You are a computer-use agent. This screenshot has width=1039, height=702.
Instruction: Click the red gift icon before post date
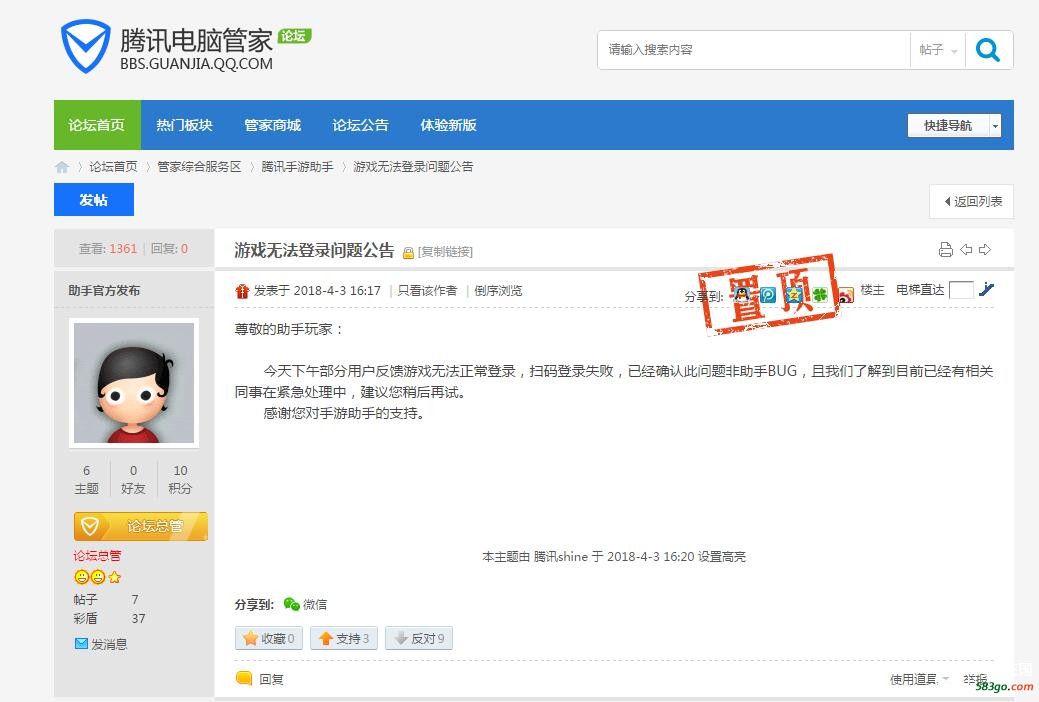(x=242, y=291)
